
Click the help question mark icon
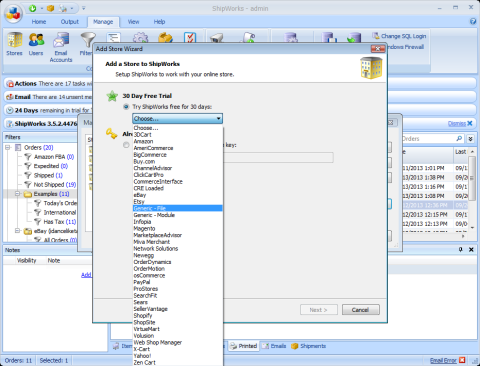[x=473, y=21]
